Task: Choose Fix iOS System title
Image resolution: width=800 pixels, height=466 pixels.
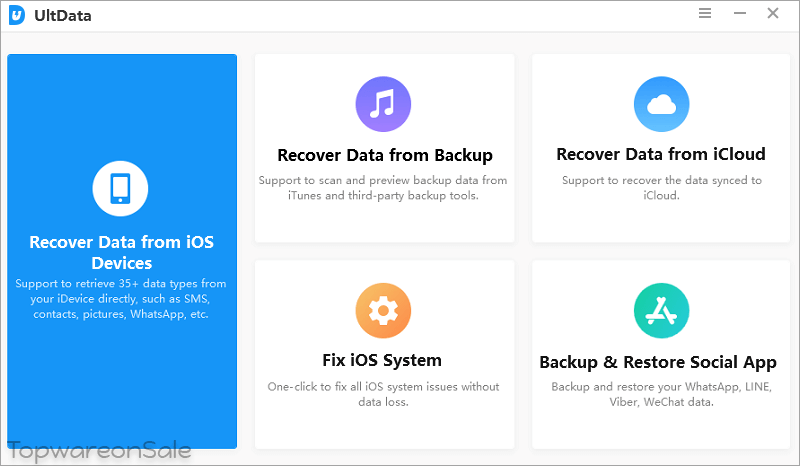Action: coord(382,360)
